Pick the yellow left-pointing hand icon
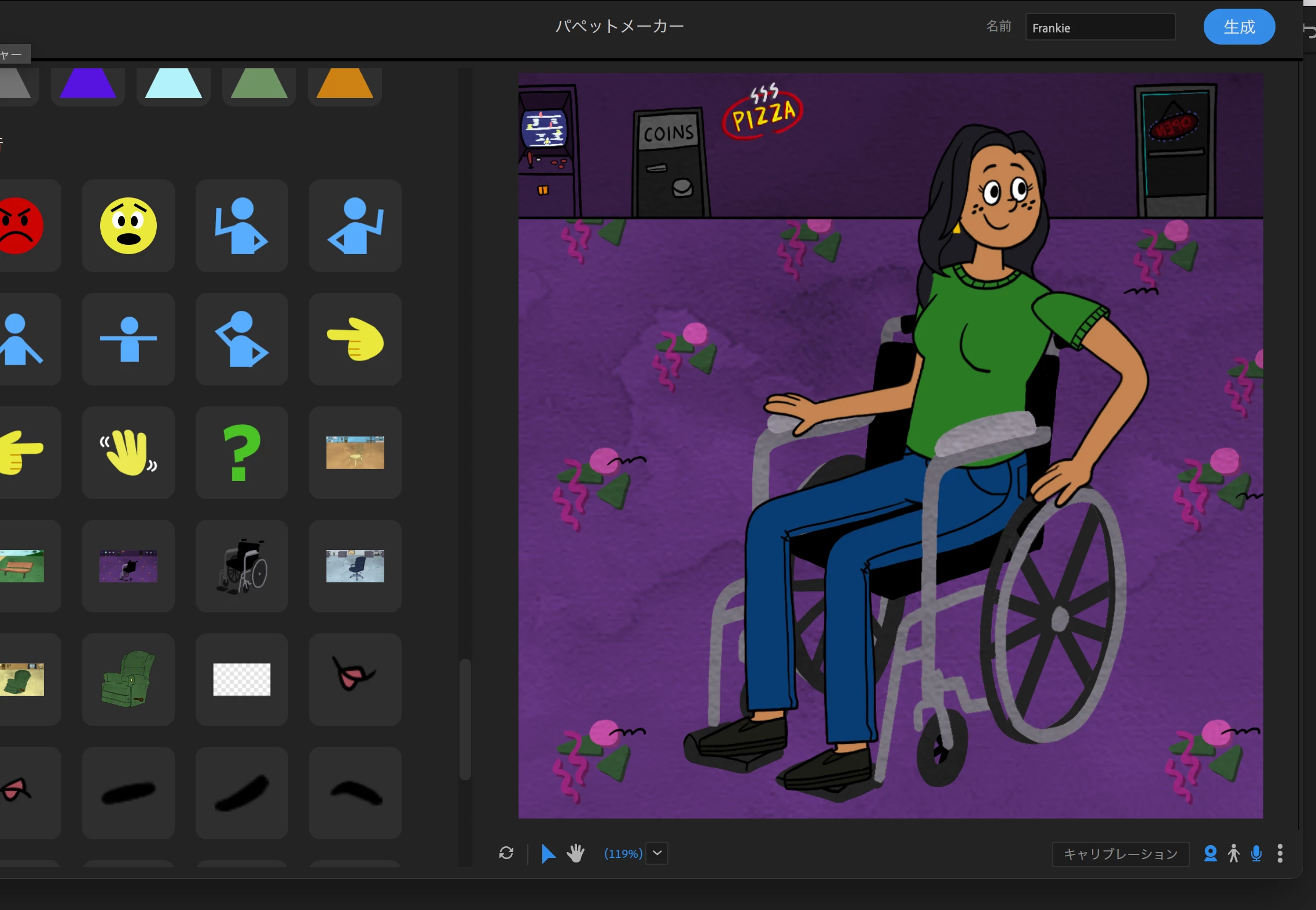The height and width of the screenshot is (910, 1316). 355,339
